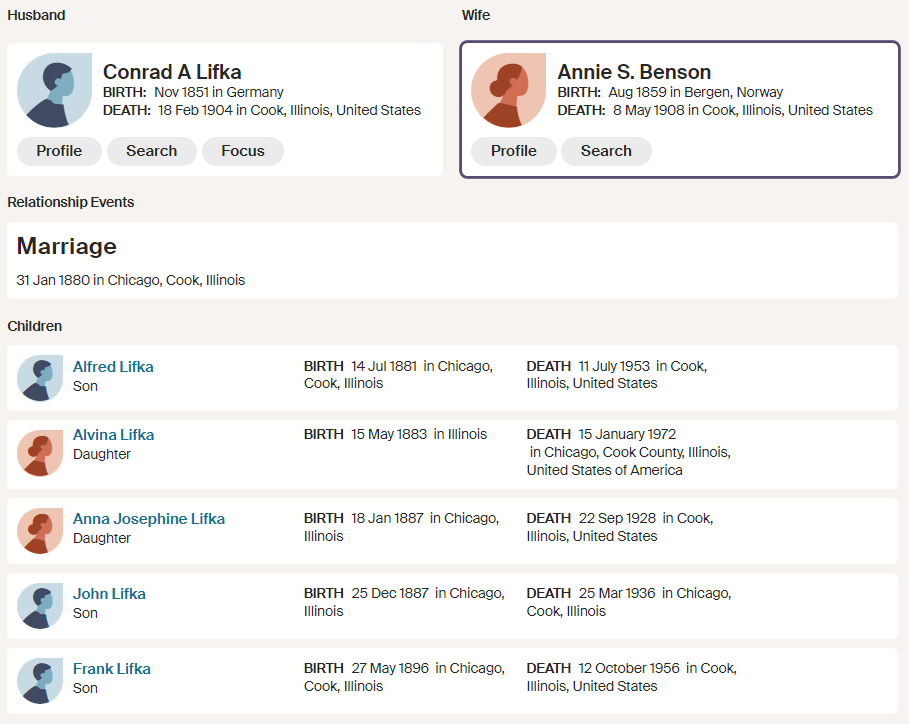Open Annie S. Benson's Profile
Viewport: 909px width, 724px height.
click(513, 151)
